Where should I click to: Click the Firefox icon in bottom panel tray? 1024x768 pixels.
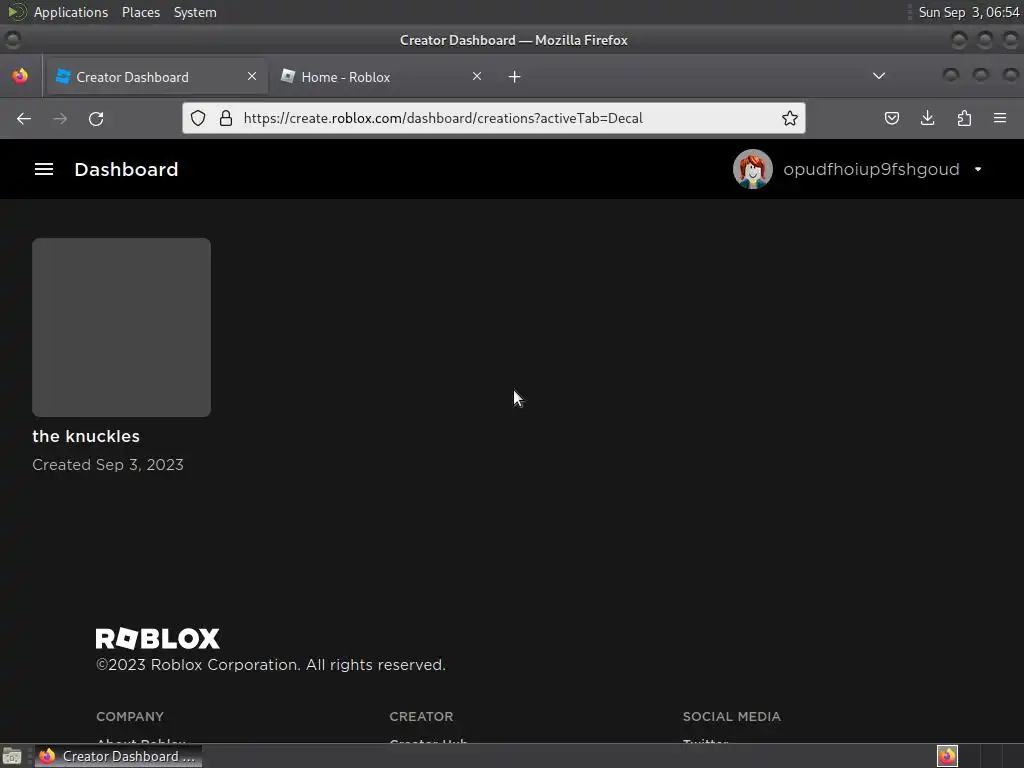coord(947,756)
